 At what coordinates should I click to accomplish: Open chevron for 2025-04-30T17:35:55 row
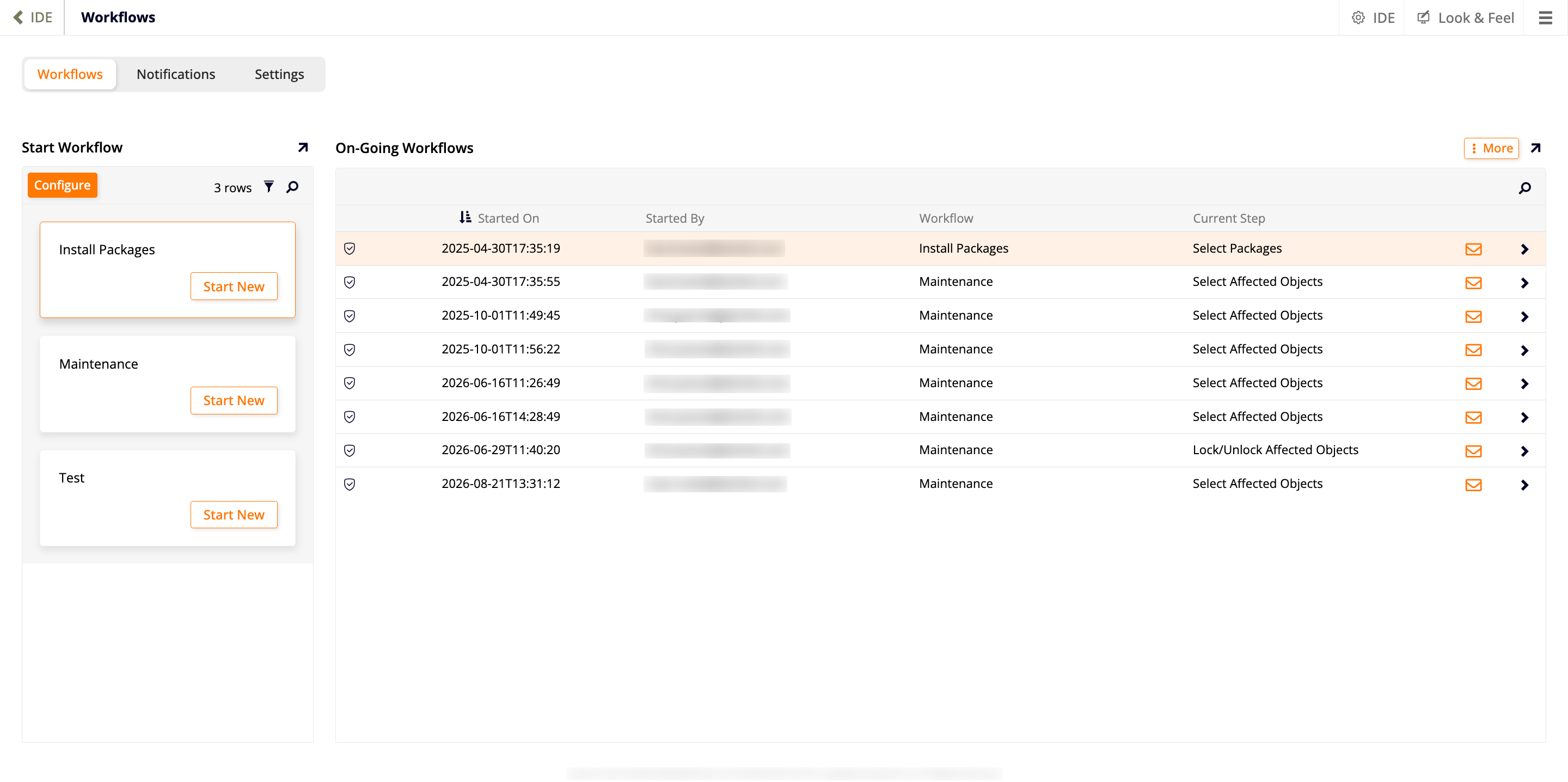[1524, 283]
